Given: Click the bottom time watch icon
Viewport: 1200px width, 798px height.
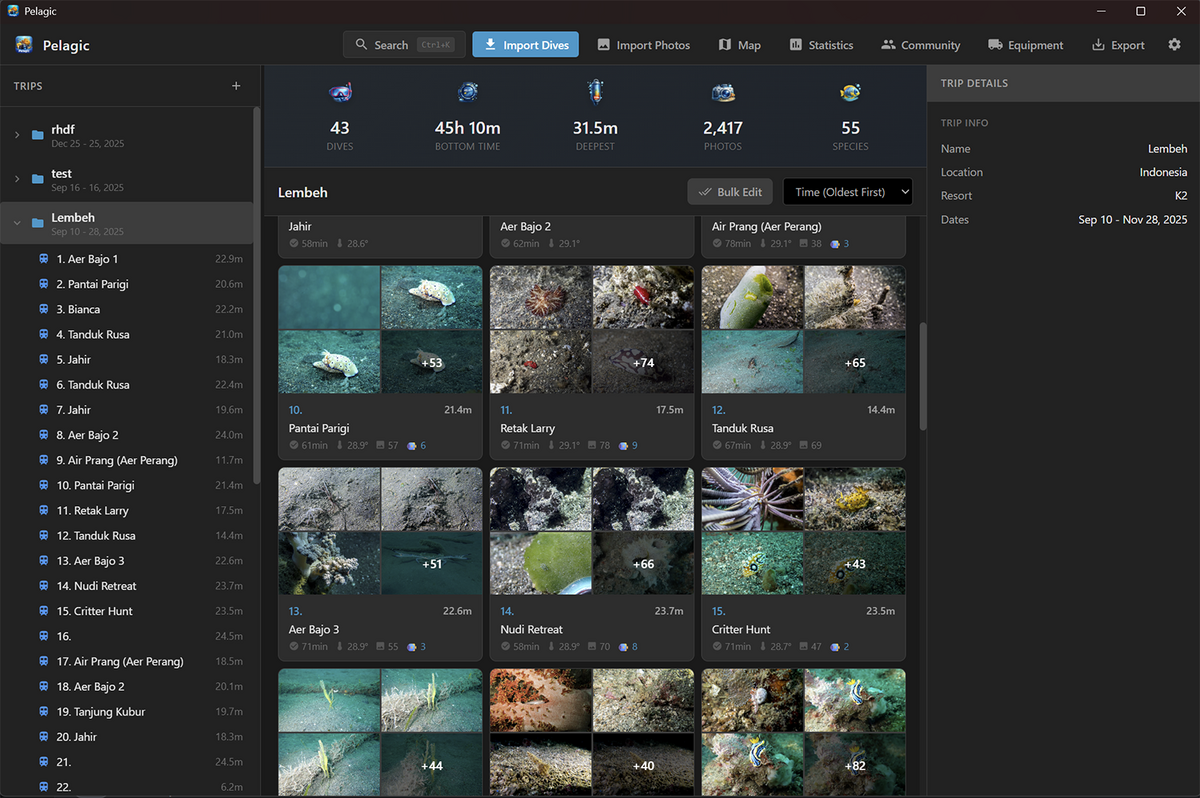Looking at the screenshot, I should tap(467, 93).
